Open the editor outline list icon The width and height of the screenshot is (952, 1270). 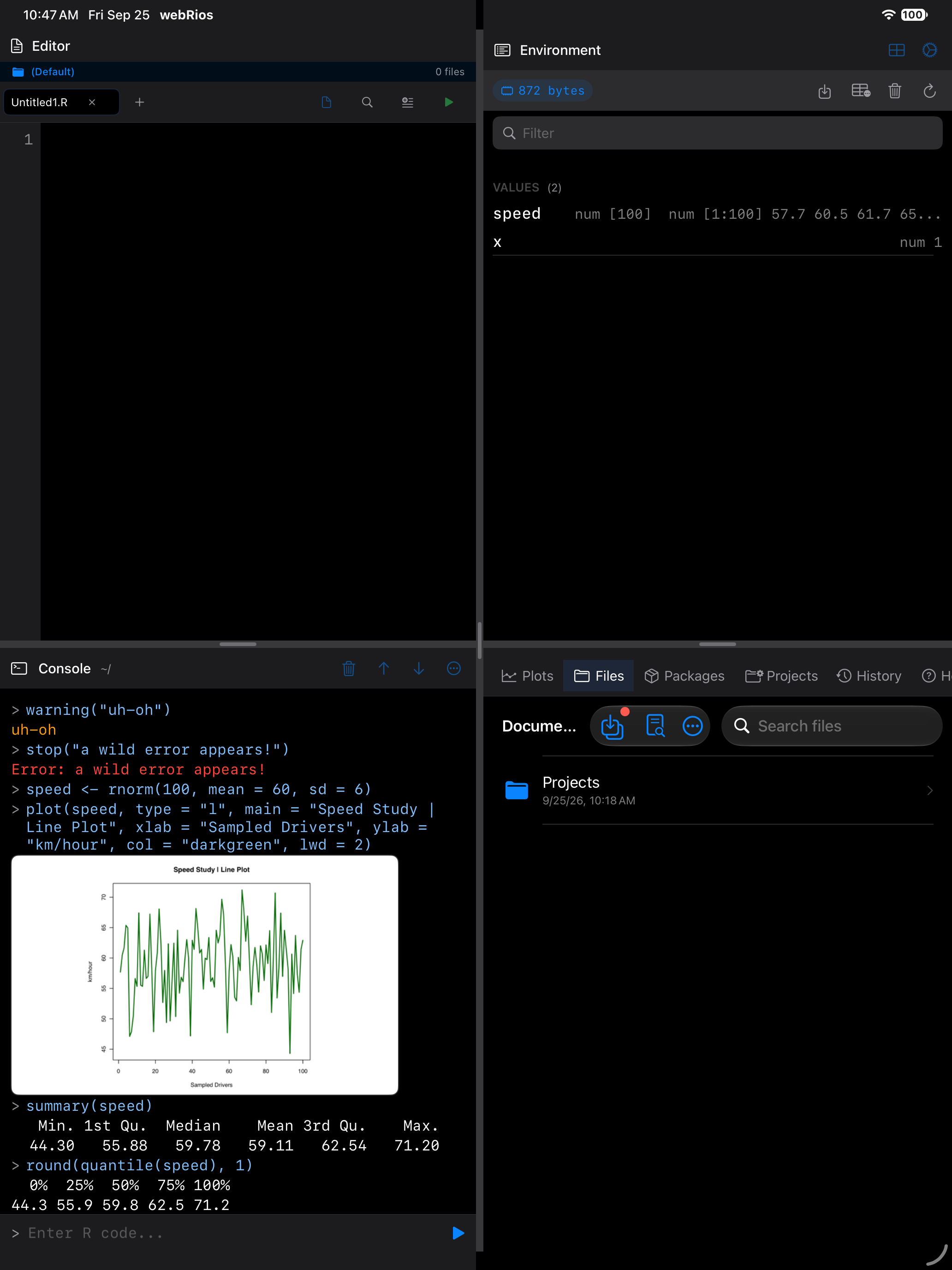tap(407, 102)
